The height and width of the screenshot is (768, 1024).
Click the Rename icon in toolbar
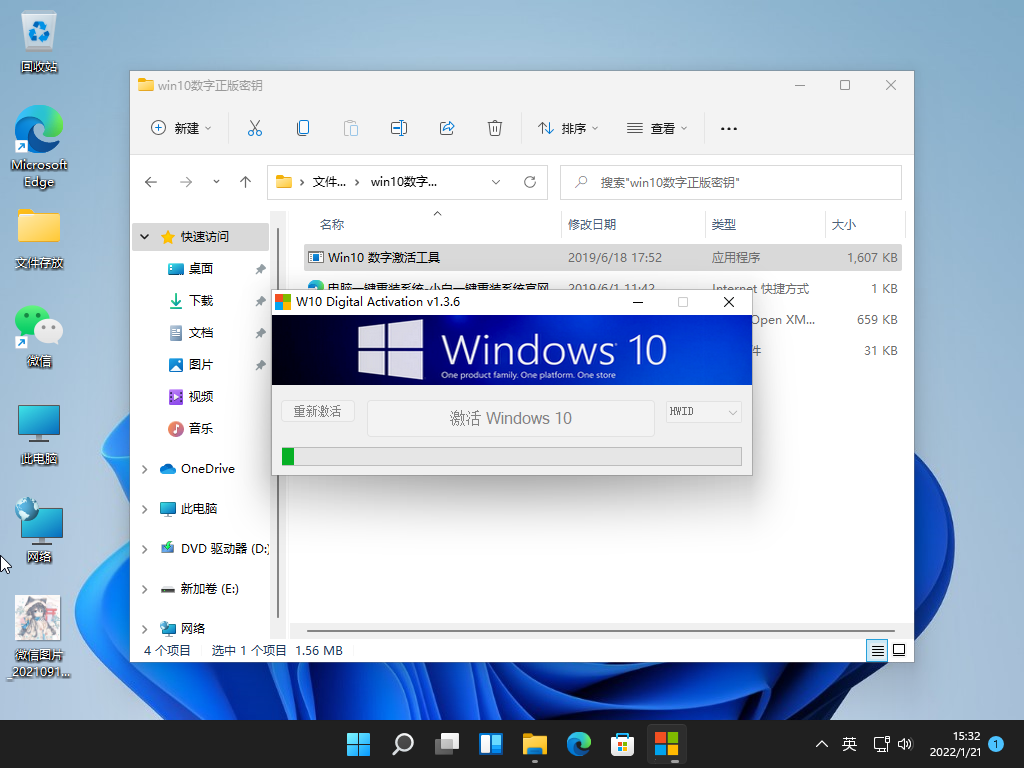[x=398, y=128]
